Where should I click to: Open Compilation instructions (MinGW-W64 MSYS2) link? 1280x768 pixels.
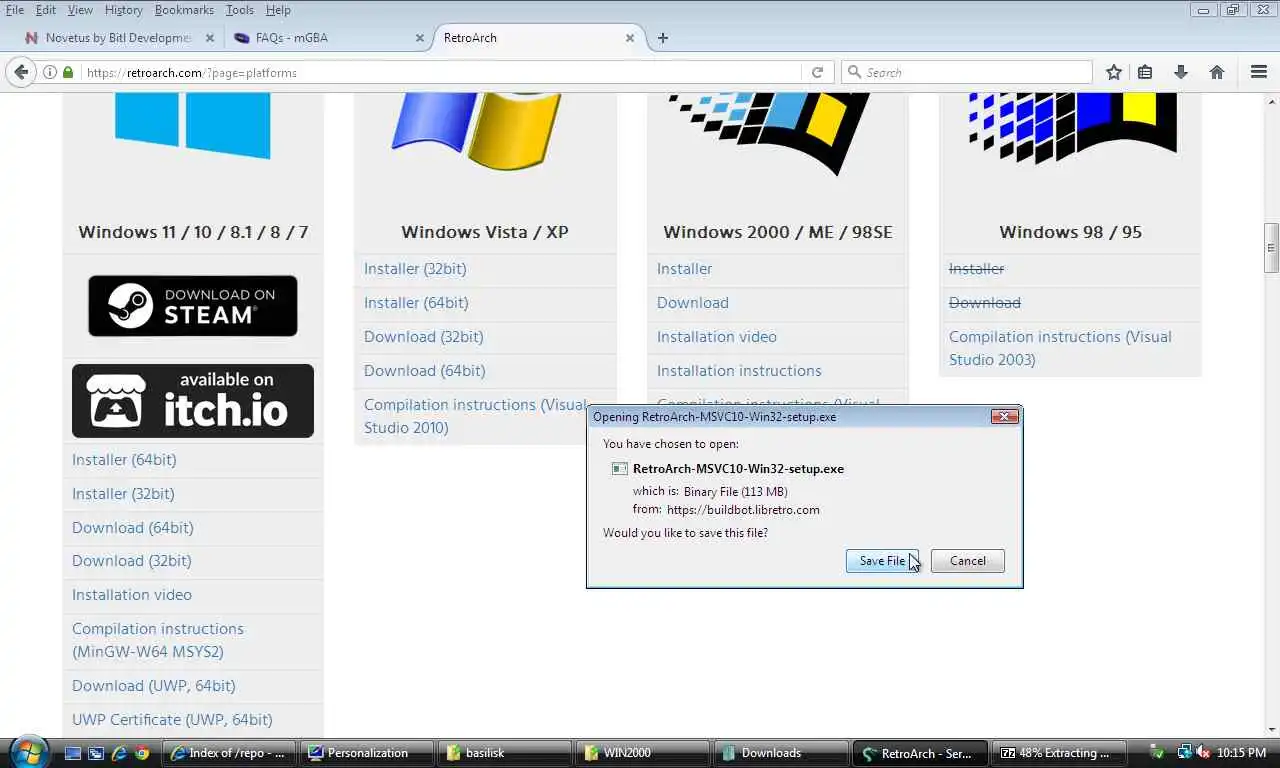158,640
